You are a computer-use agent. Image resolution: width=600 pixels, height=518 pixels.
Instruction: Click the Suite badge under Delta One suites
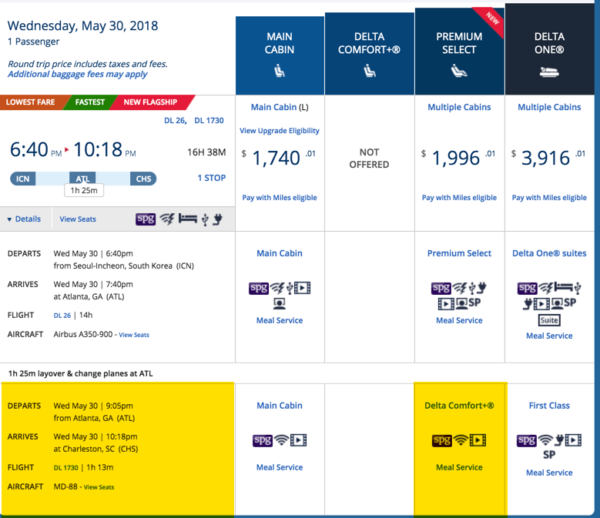pos(549,320)
